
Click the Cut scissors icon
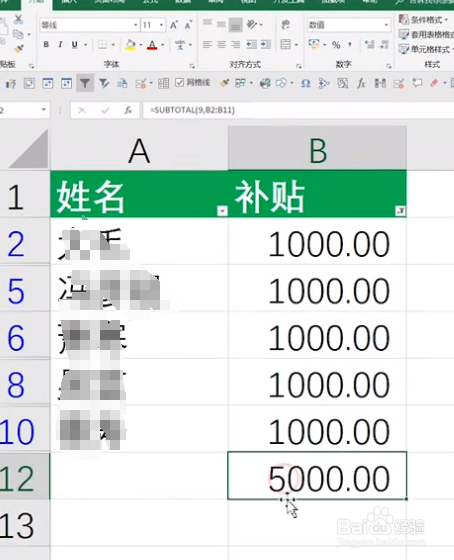click(x=18, y=20)
